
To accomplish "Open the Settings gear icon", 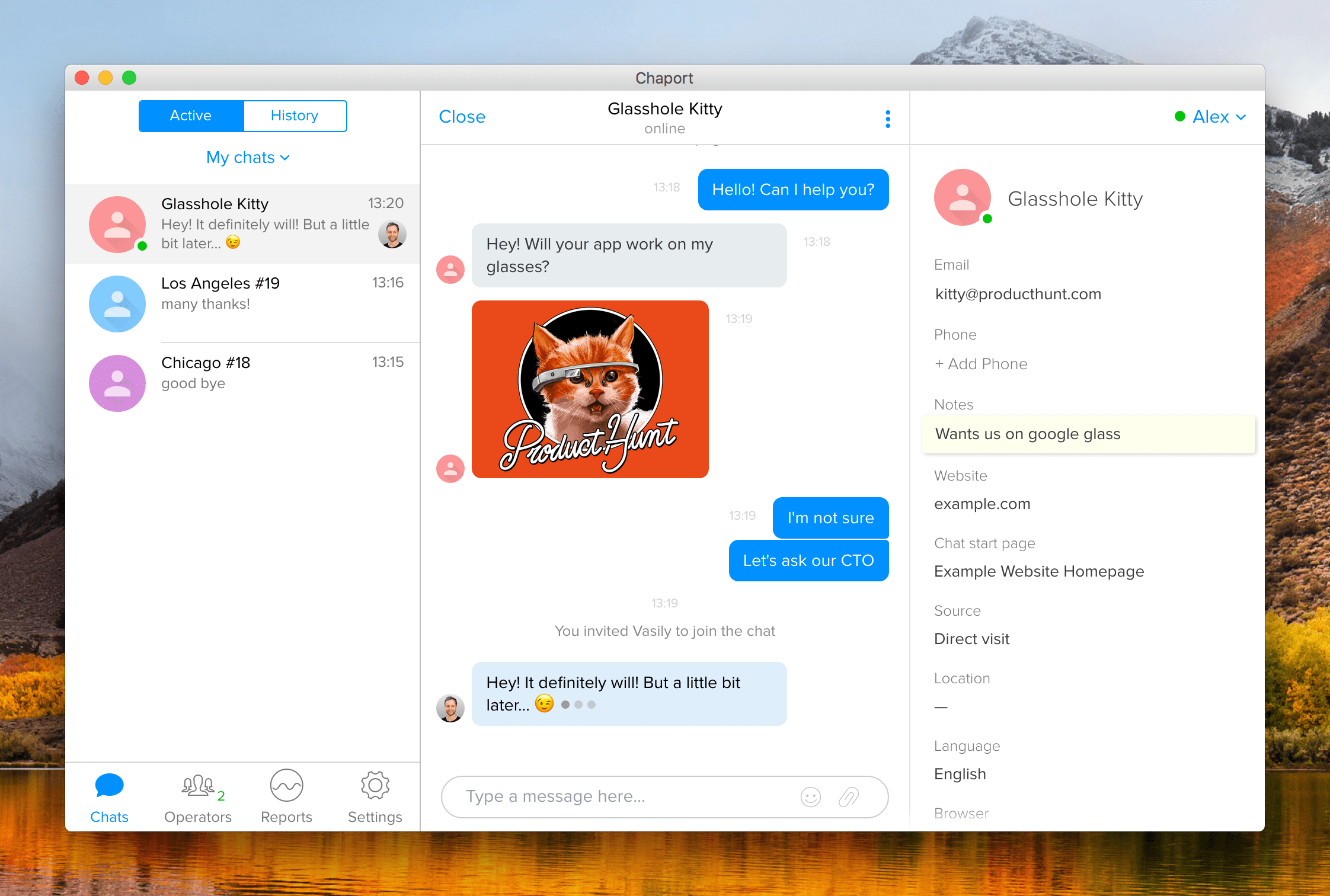I will tap(375, 787).
